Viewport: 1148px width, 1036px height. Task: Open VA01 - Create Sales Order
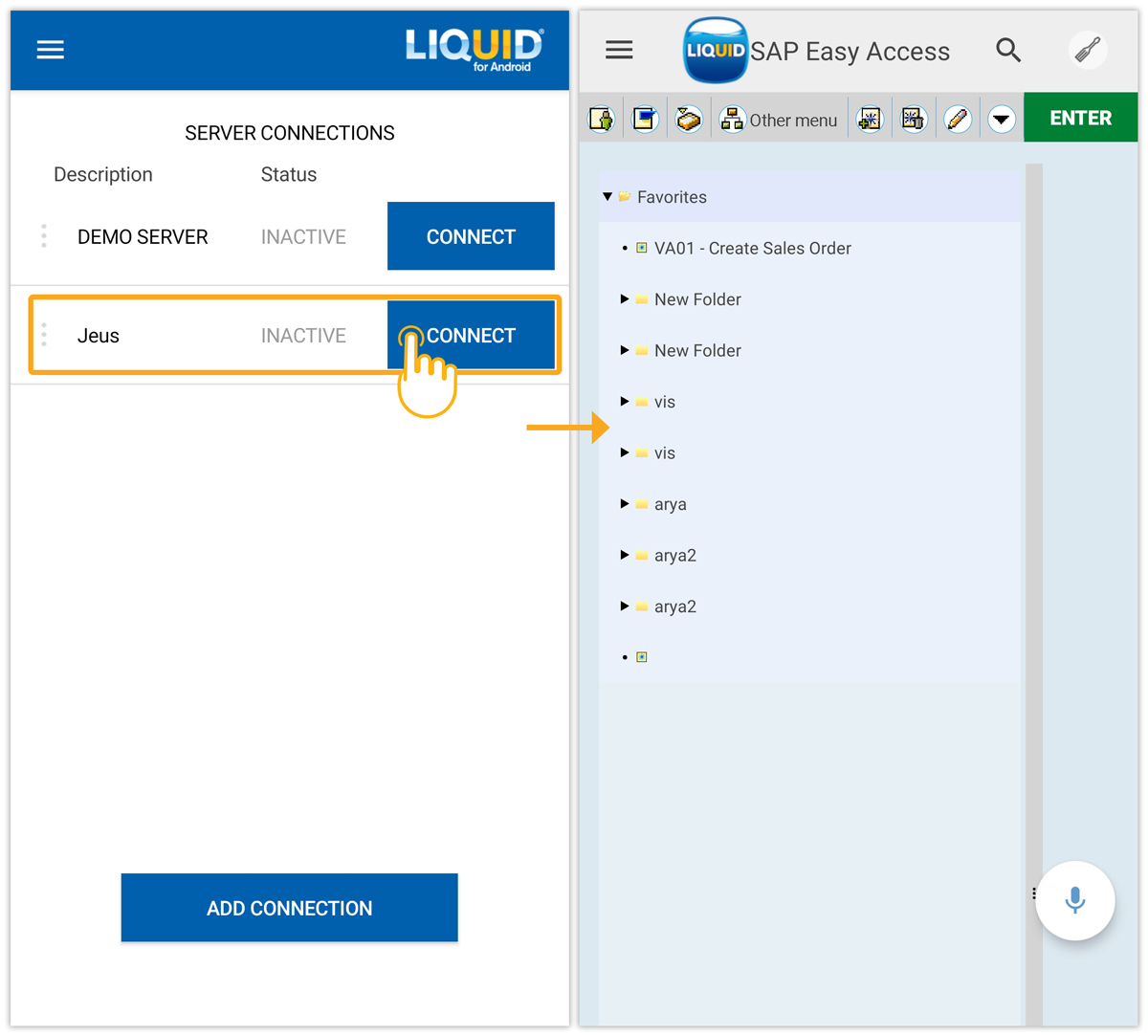[x=752, y=249]
